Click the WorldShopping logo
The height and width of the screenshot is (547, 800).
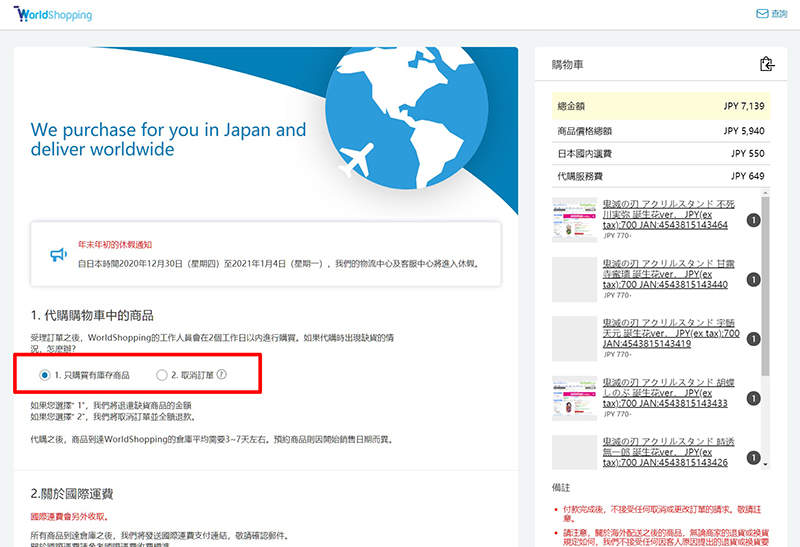[x=53, y=14]
